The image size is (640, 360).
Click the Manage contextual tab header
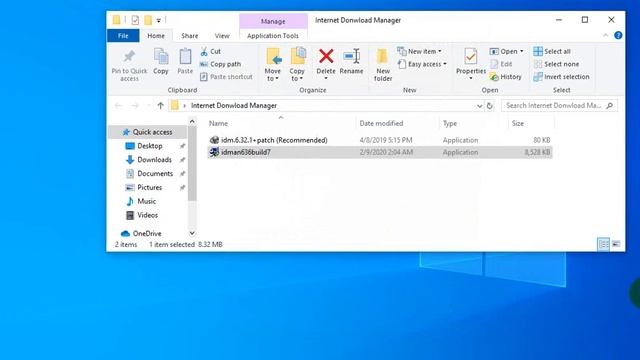click(x=273, y=21)
